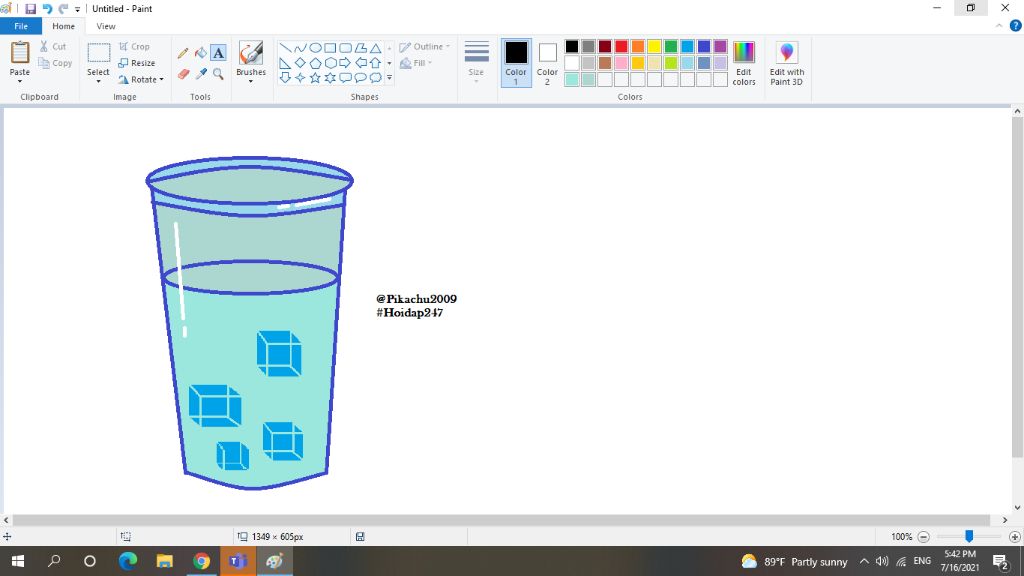Pick the yellow color swatch
Viewport: 1024px width, 576px height.
coord(654,46)
